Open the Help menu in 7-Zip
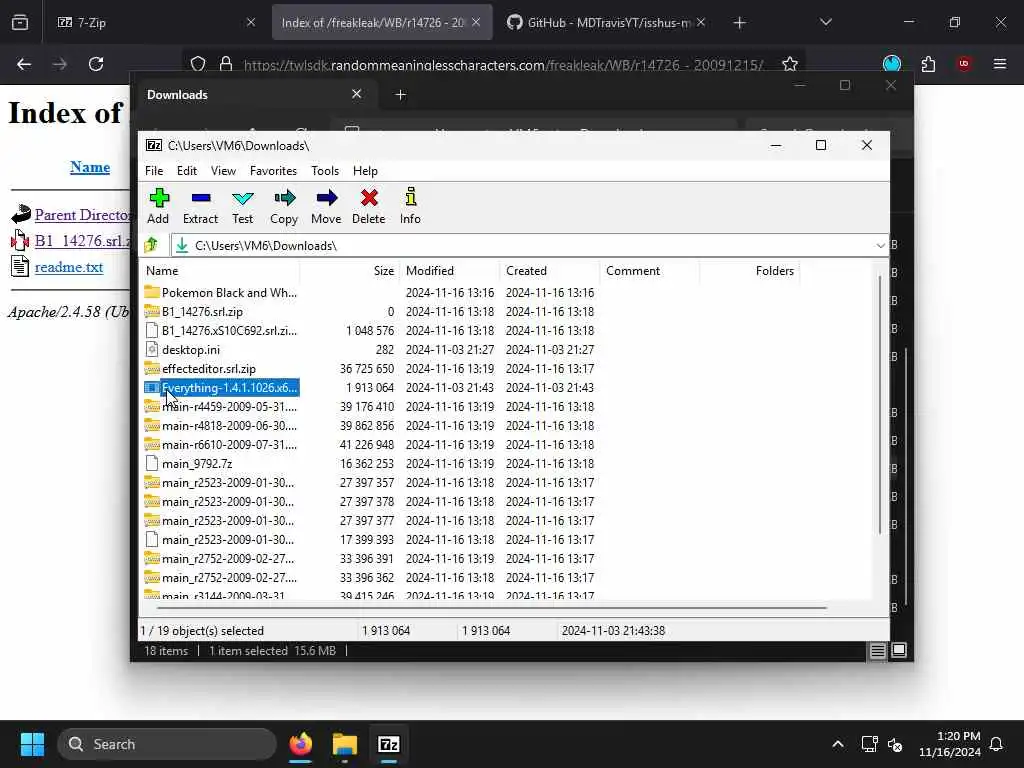Screen dimensions: 1024x768 click(x=365, y=171)
